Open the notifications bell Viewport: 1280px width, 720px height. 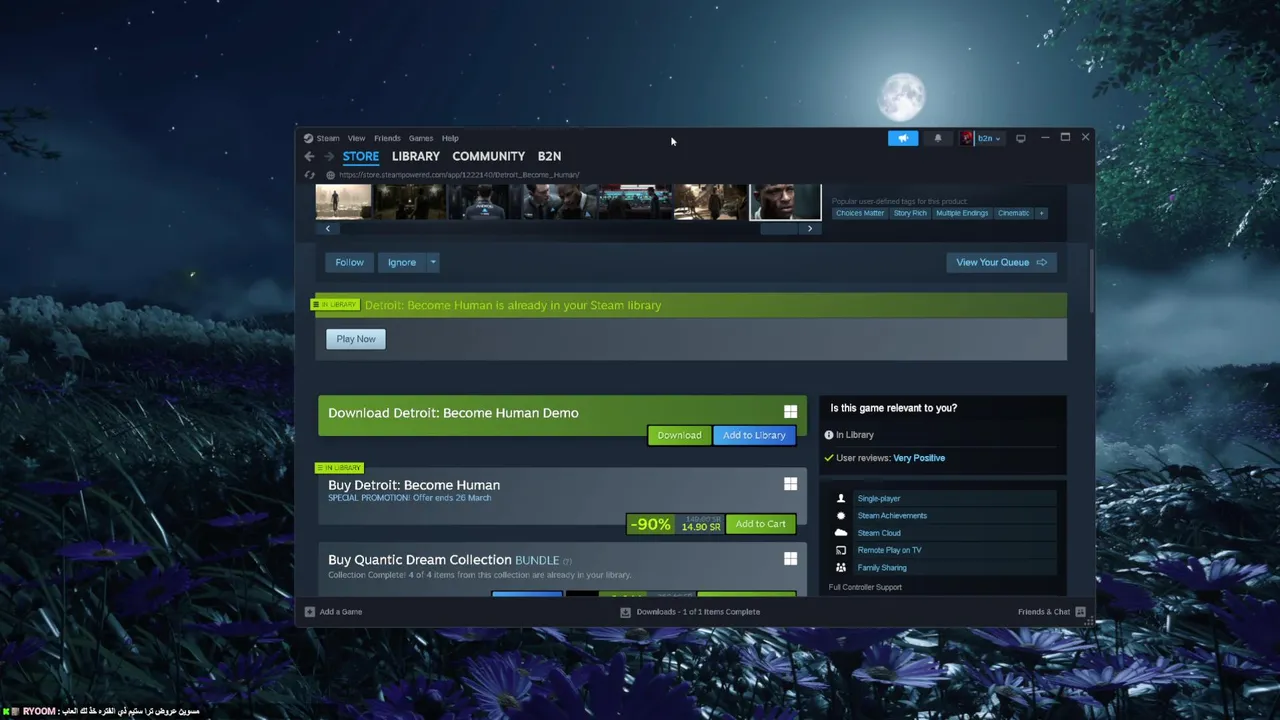coord(938,138)
